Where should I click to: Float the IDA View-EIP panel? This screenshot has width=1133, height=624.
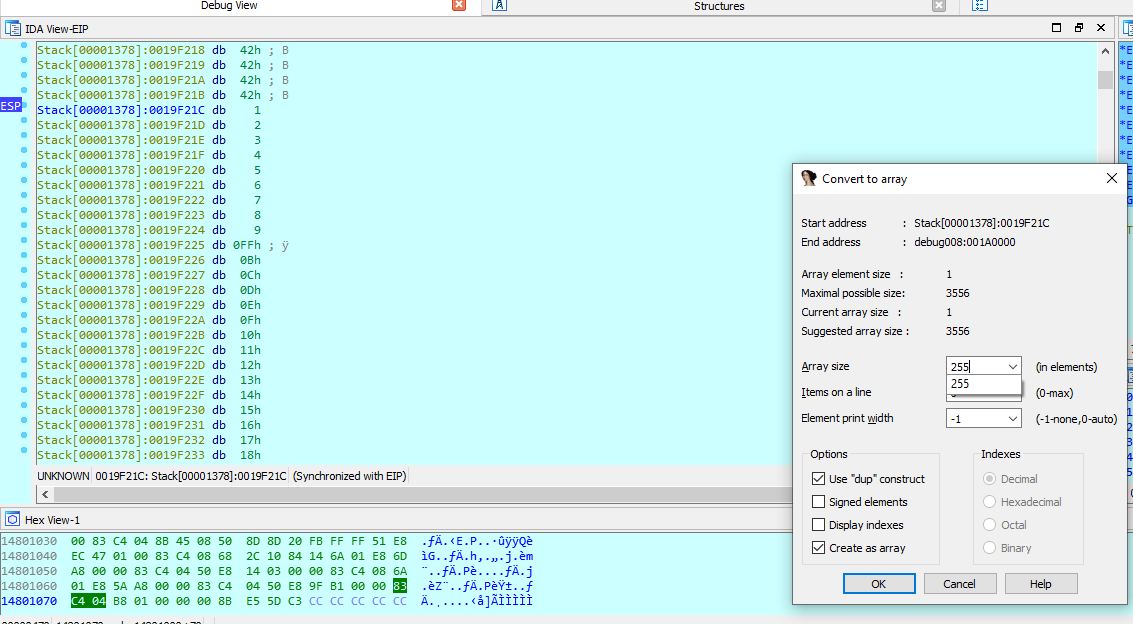pos(1079,27)
